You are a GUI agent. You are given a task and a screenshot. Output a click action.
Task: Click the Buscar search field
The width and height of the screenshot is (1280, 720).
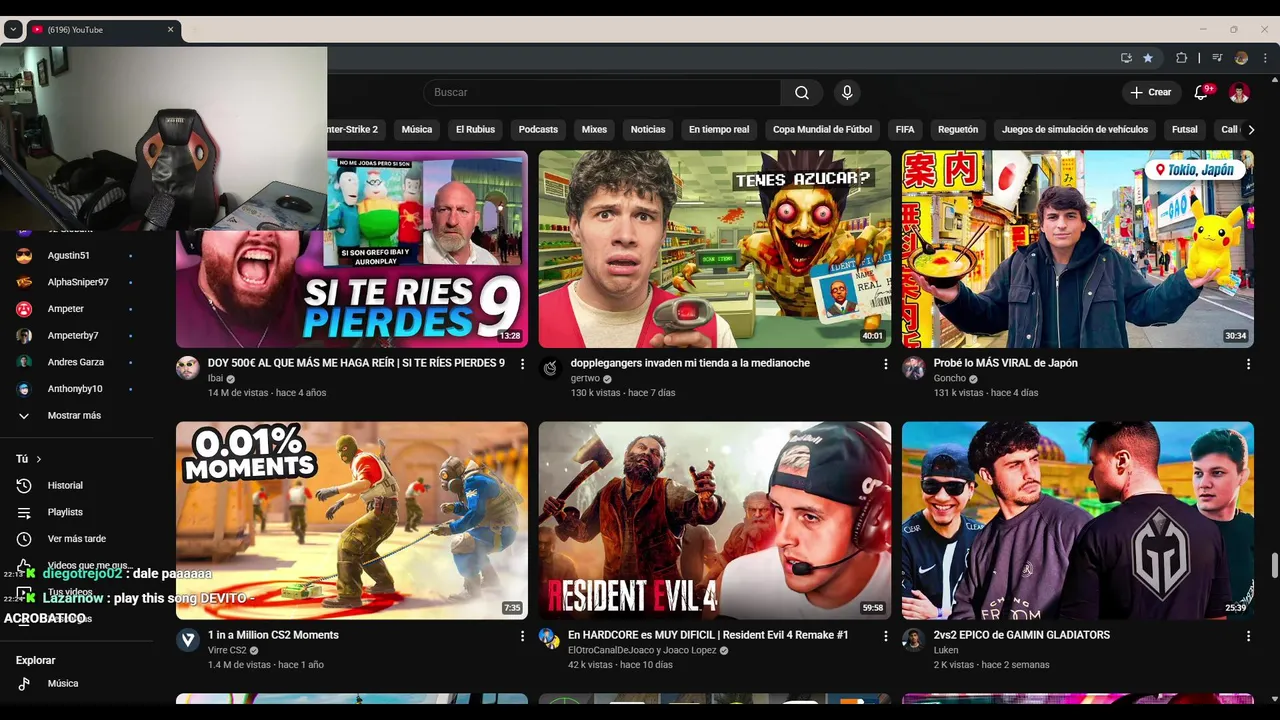coord(602,92)
